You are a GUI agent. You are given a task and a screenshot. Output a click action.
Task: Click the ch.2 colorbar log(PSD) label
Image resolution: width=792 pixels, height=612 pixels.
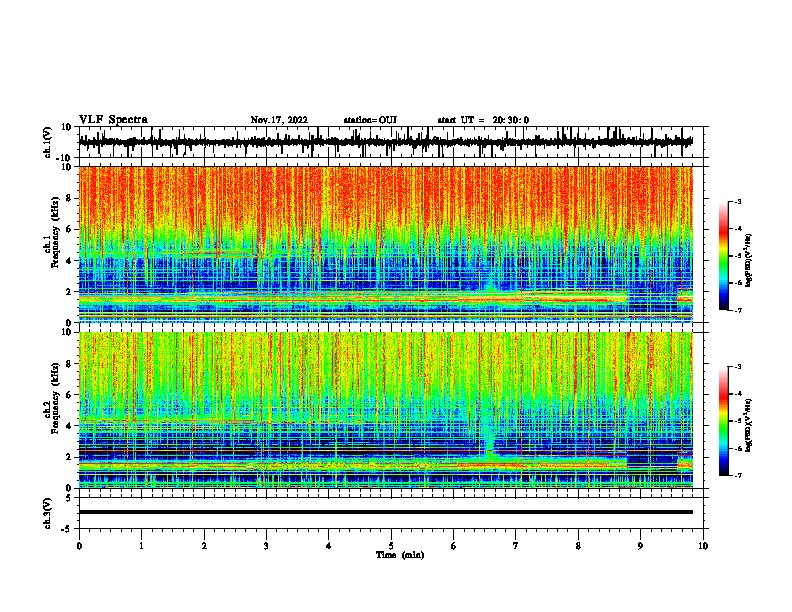click(x=749, y=425)
